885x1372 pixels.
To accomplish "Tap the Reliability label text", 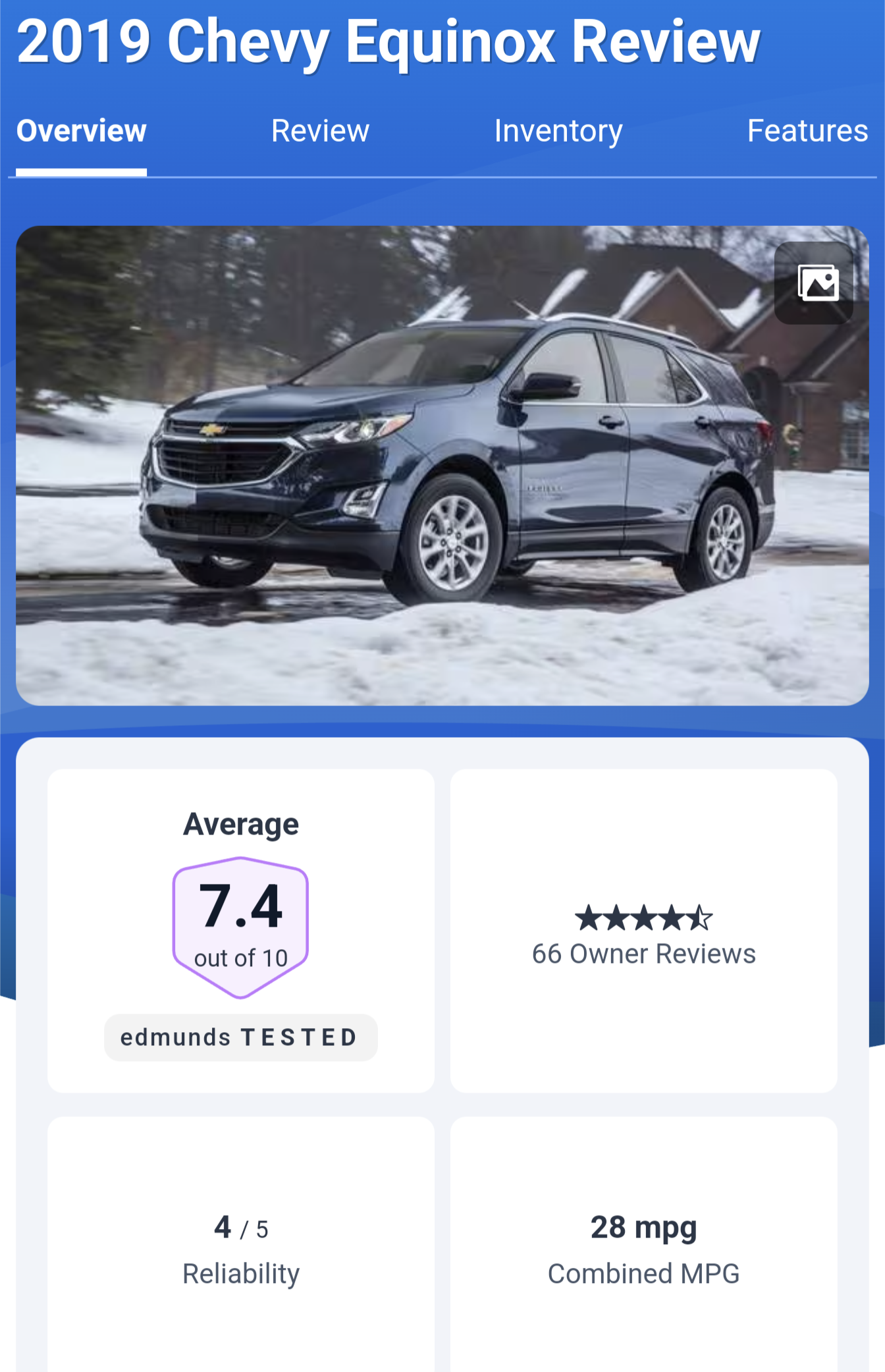I will tap(241, 1273).
